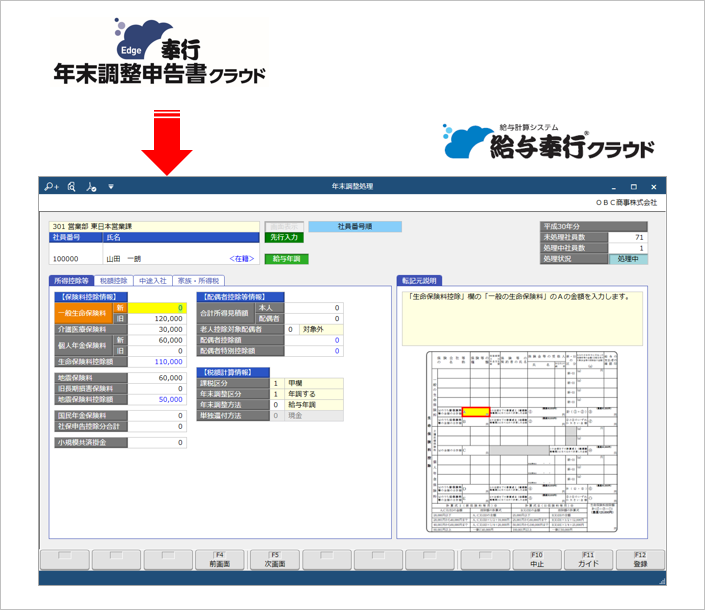Click the <在籍> status link
Image resolution: width=705 pixels, height=610 pixels.
click(x=241, y=259)
